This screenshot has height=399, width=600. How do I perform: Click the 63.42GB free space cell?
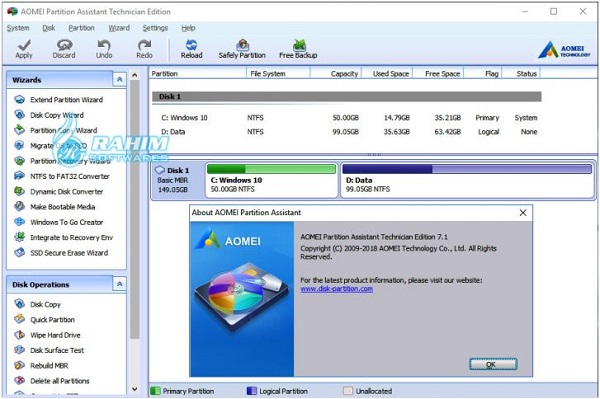447,132
